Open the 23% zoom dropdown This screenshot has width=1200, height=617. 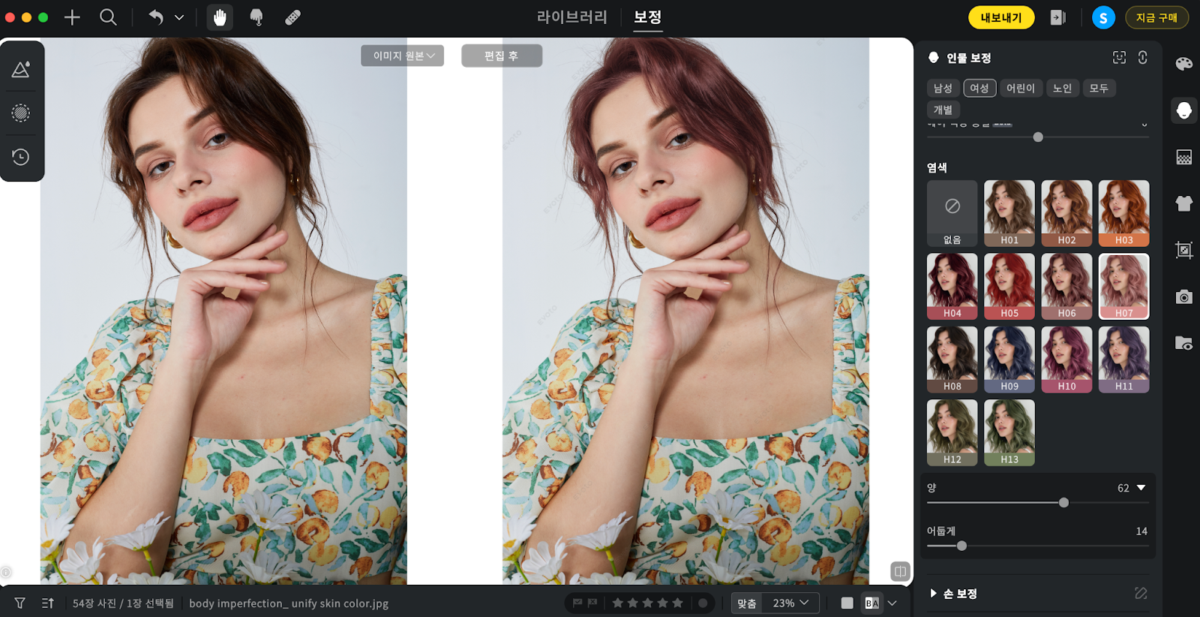792,603
